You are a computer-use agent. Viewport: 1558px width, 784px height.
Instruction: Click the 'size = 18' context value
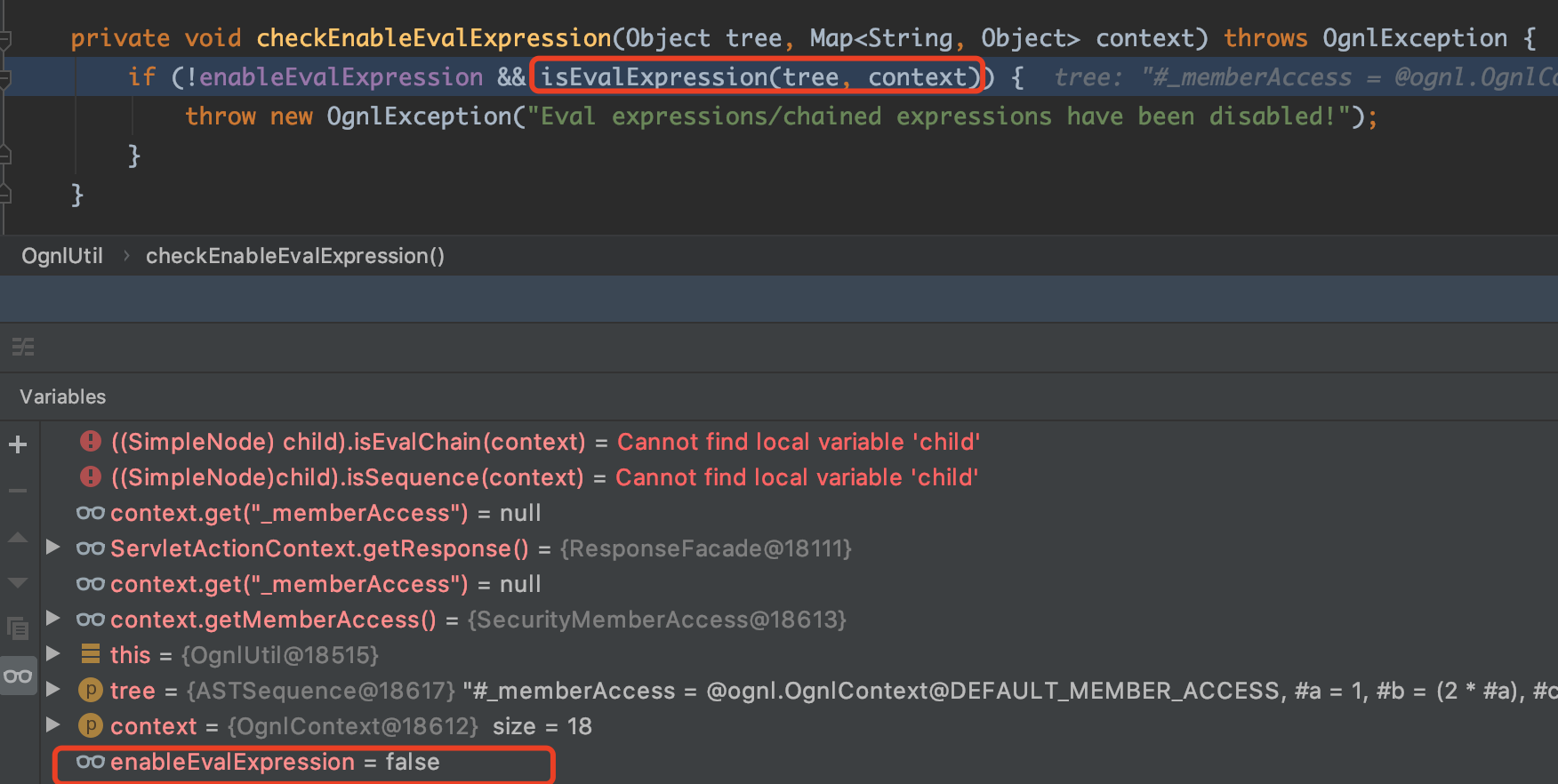pos(542,726)
